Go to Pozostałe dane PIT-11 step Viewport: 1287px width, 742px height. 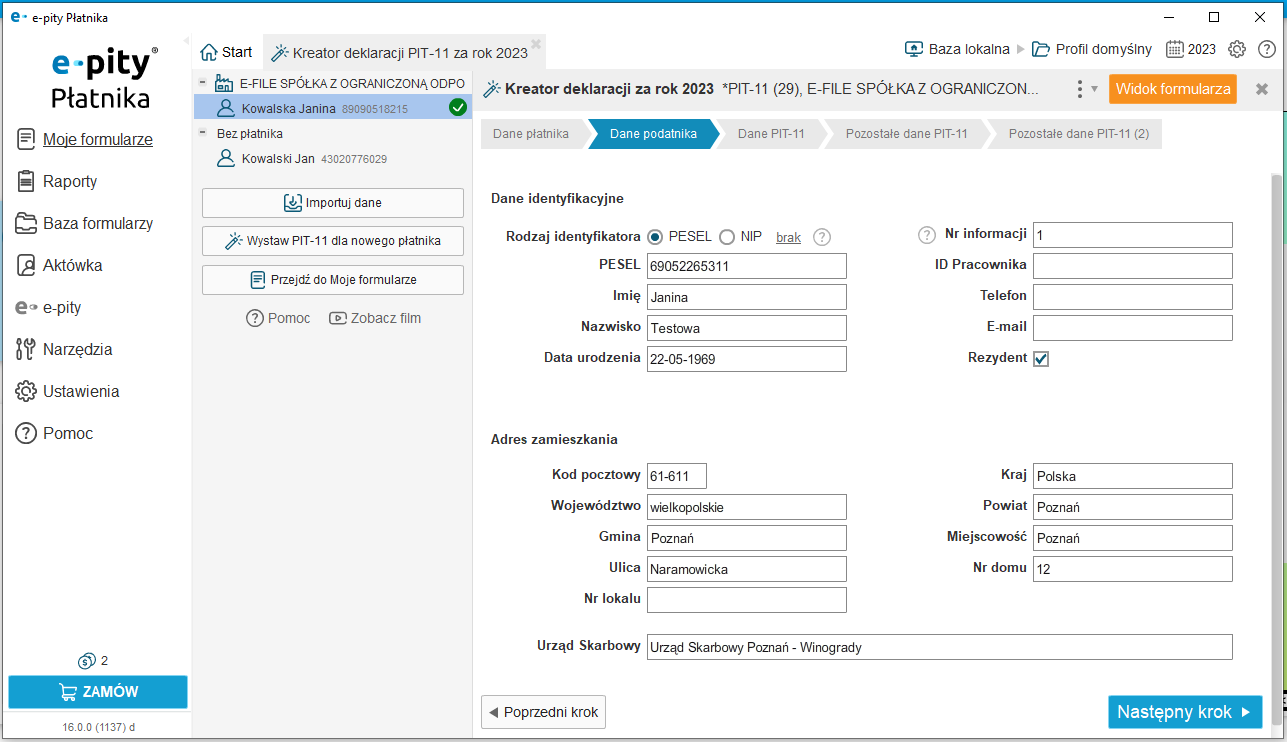click(x=906, y=134)
